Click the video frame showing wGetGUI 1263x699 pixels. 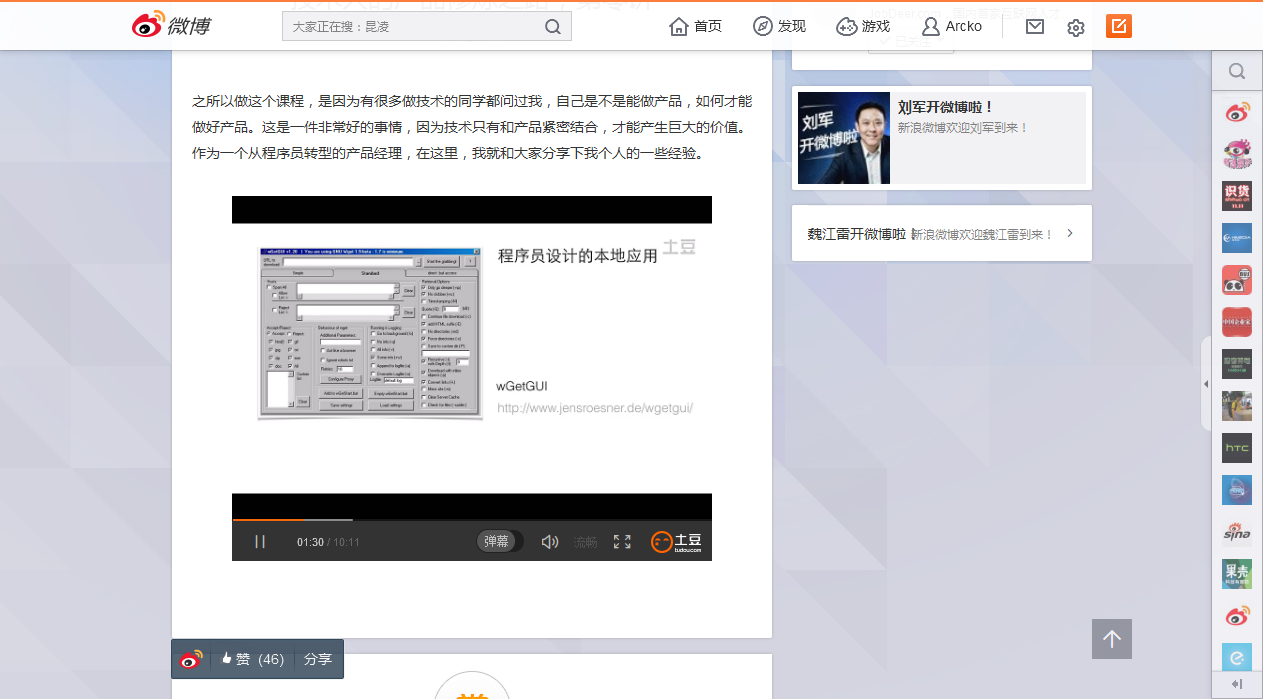point(472,358)
